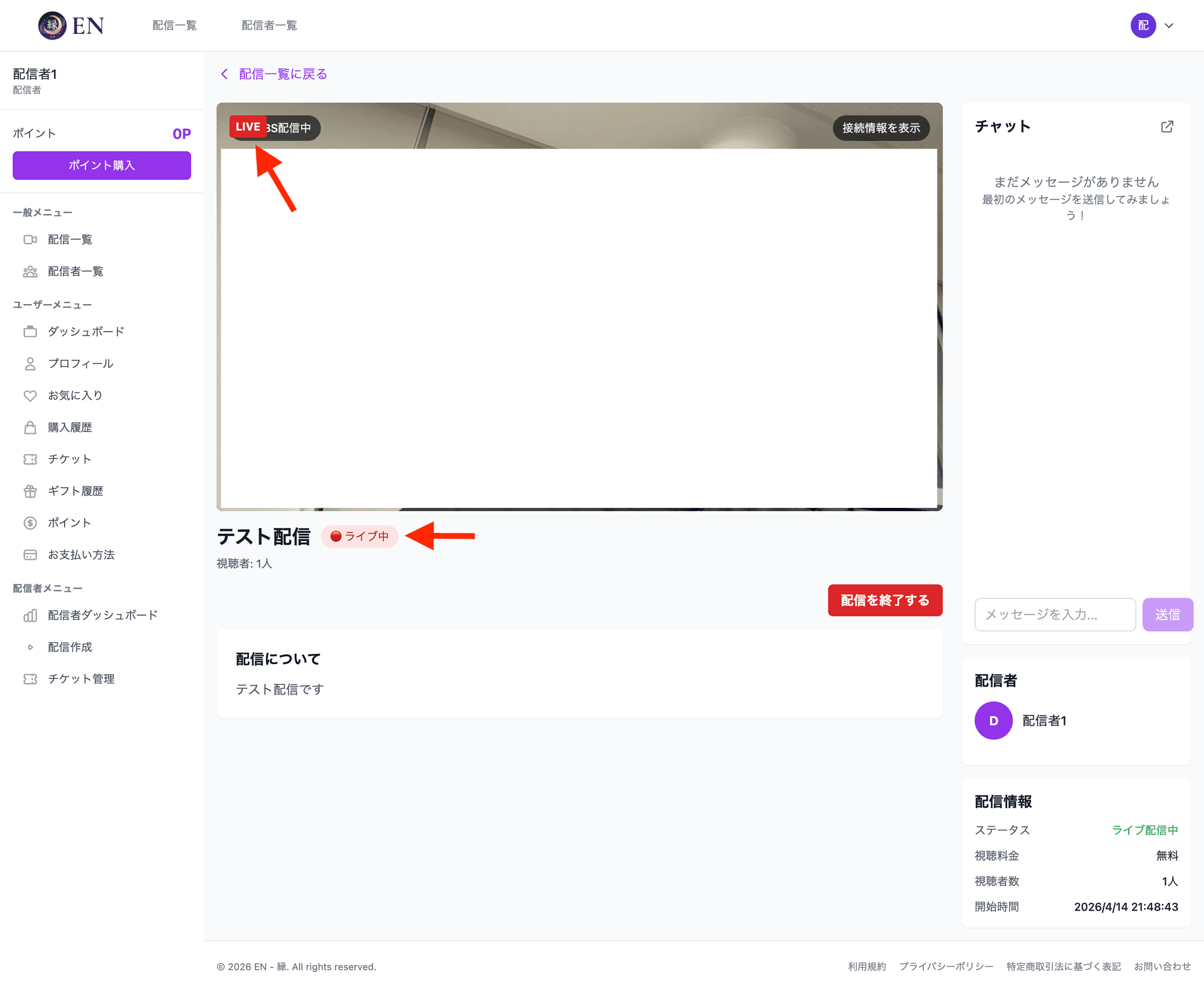Screen dimensions: 1204x992
Task: Click the EN logo in the header
Action: (x=71, y=26)
